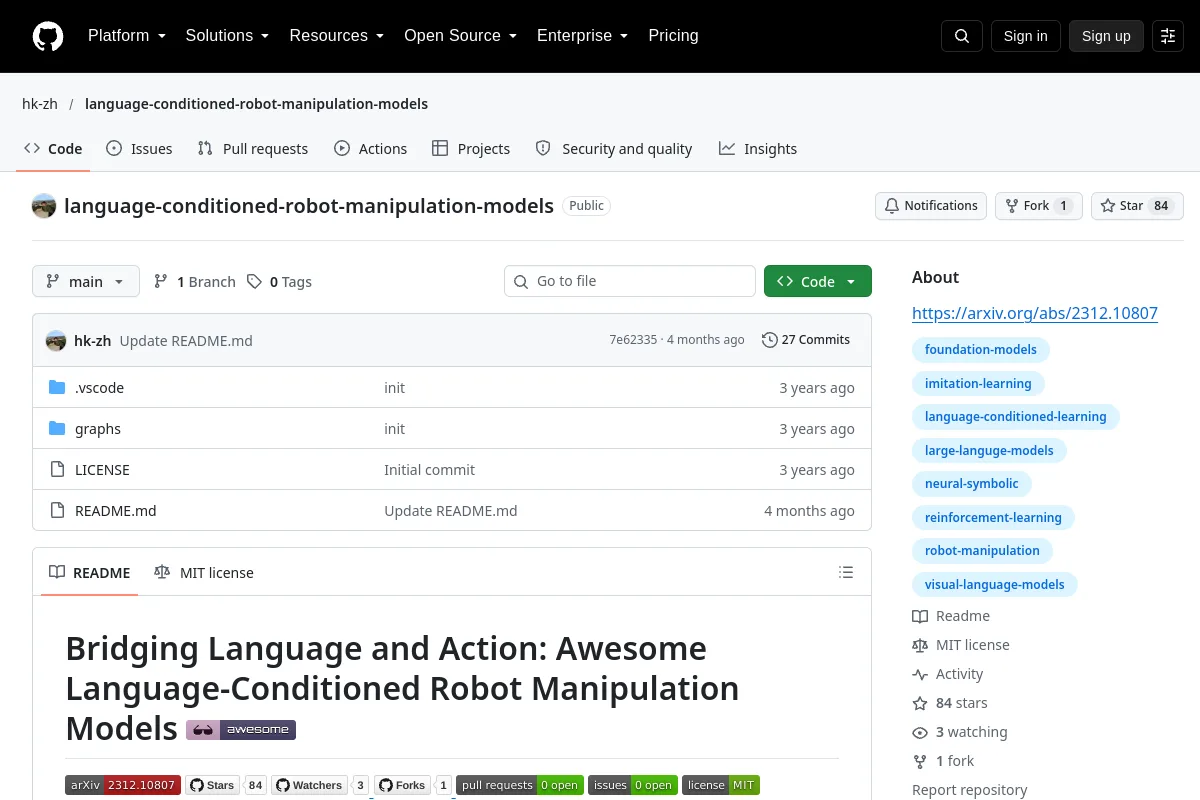Screen dimensions: 1200x800
Task: Click the issues 0 open badge
Action: [x=633, y=785]
